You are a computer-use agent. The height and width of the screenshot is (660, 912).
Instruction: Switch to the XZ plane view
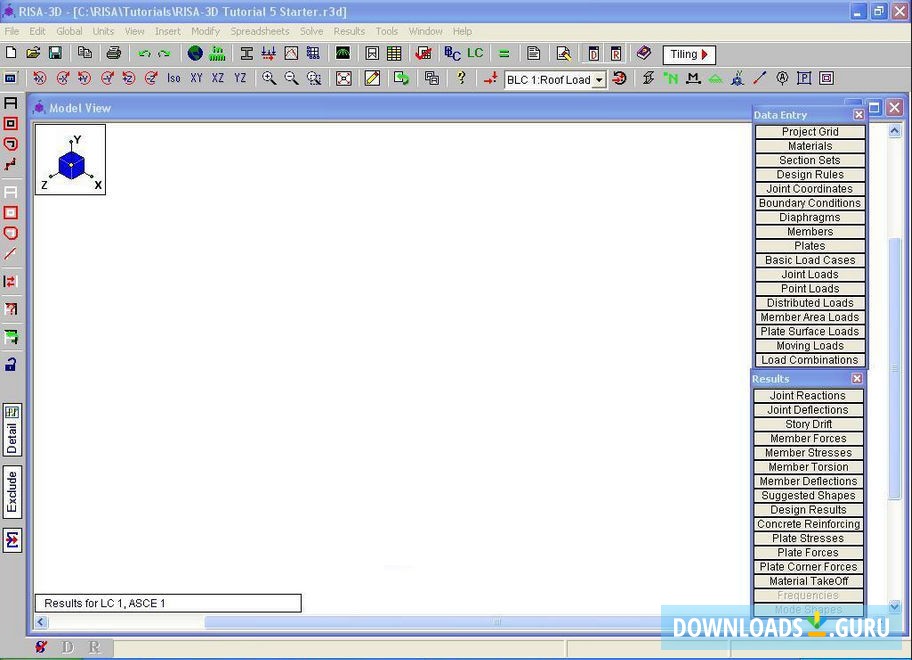tap(218, 78)
